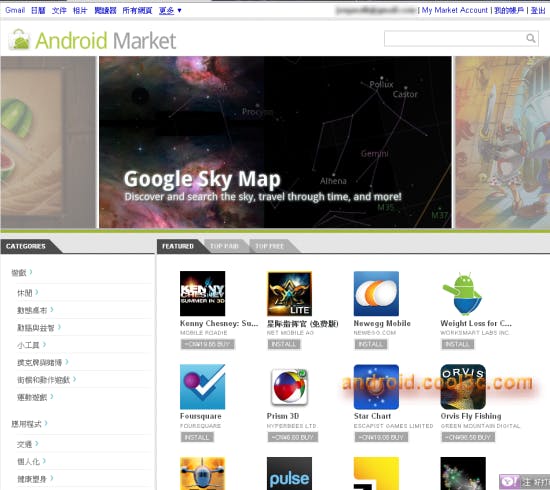Open the Foursquare app icon
This screenshot has height=490, width=550.
(202, 387)
